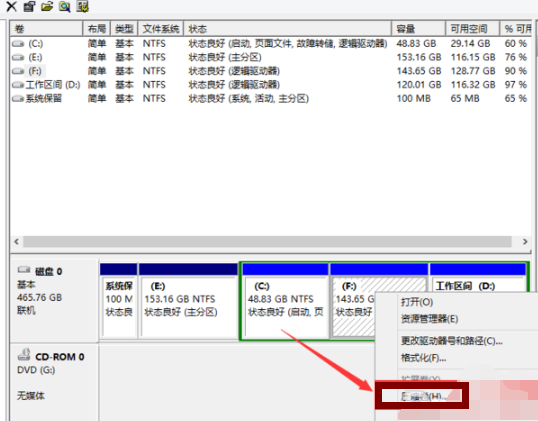The height and width of the screenshot is (421, 538).
Task: Click the Delete X toolbar icon
Action: point(11,6)
